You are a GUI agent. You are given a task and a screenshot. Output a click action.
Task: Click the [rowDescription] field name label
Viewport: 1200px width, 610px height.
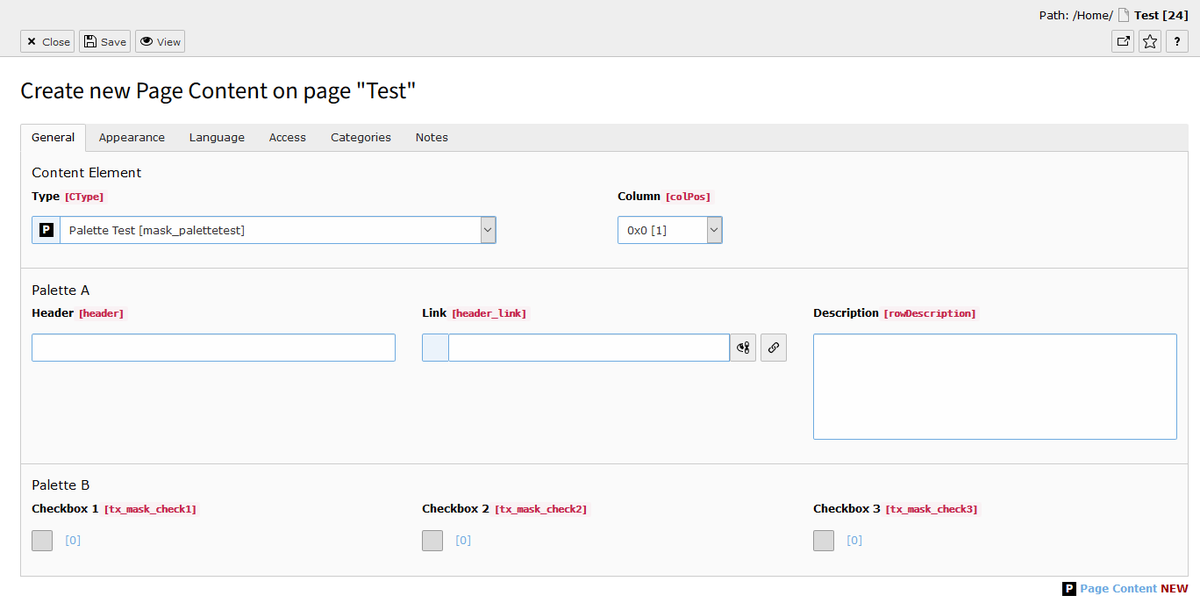[x=930, y=314]
